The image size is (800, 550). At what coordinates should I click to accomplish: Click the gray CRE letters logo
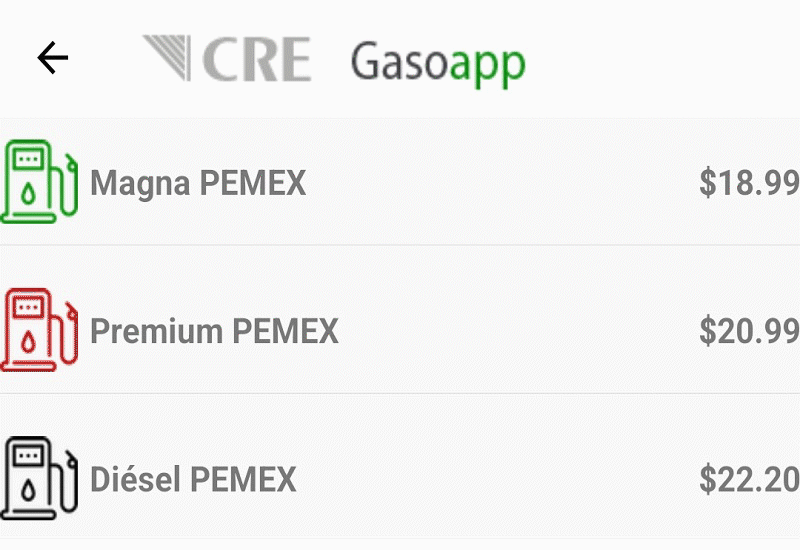(256, 59)
